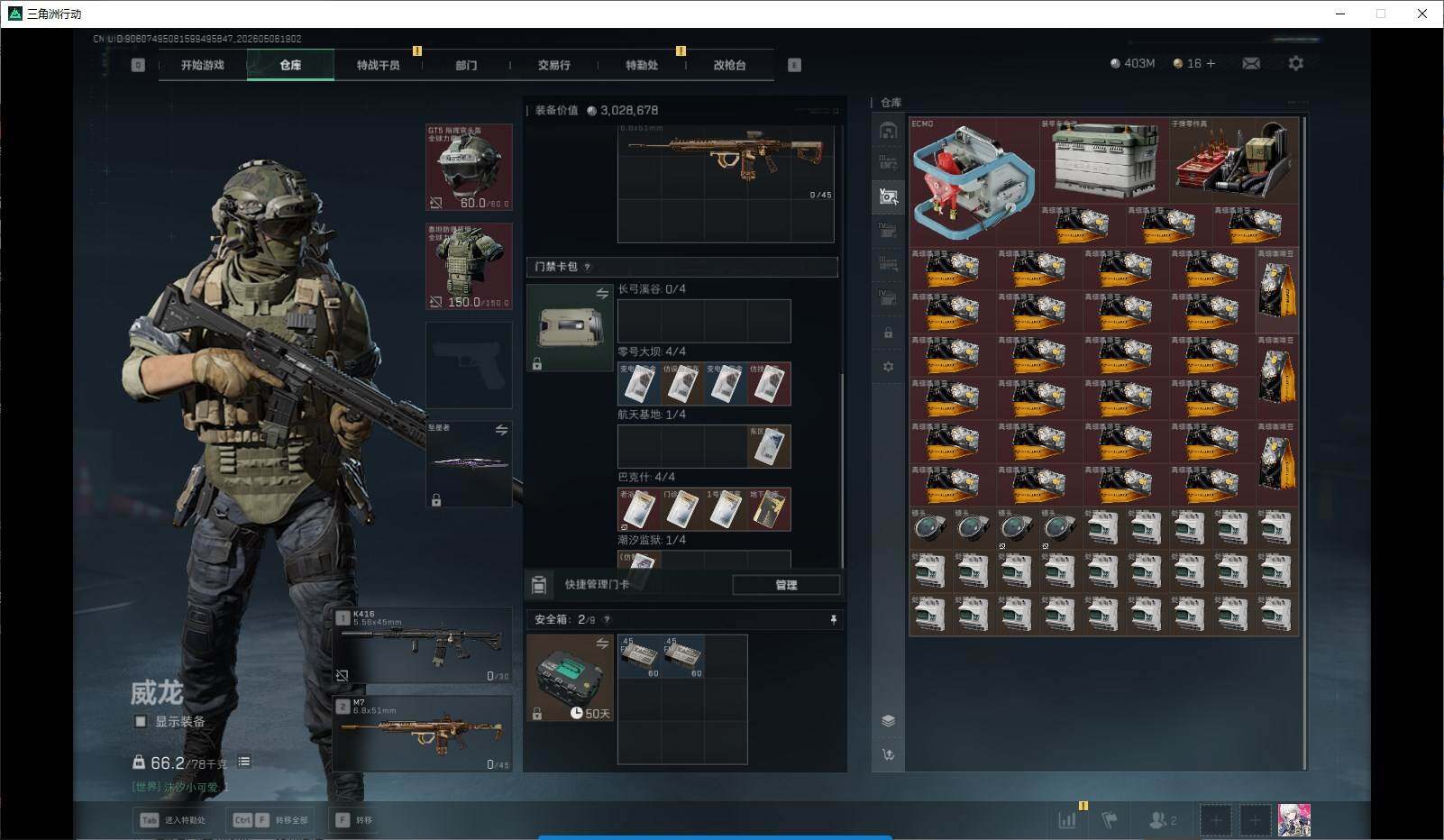Click the sort icon at warehouse sidebar bottom
This screenshot has width=1444, height=840.
pos(888,755)
